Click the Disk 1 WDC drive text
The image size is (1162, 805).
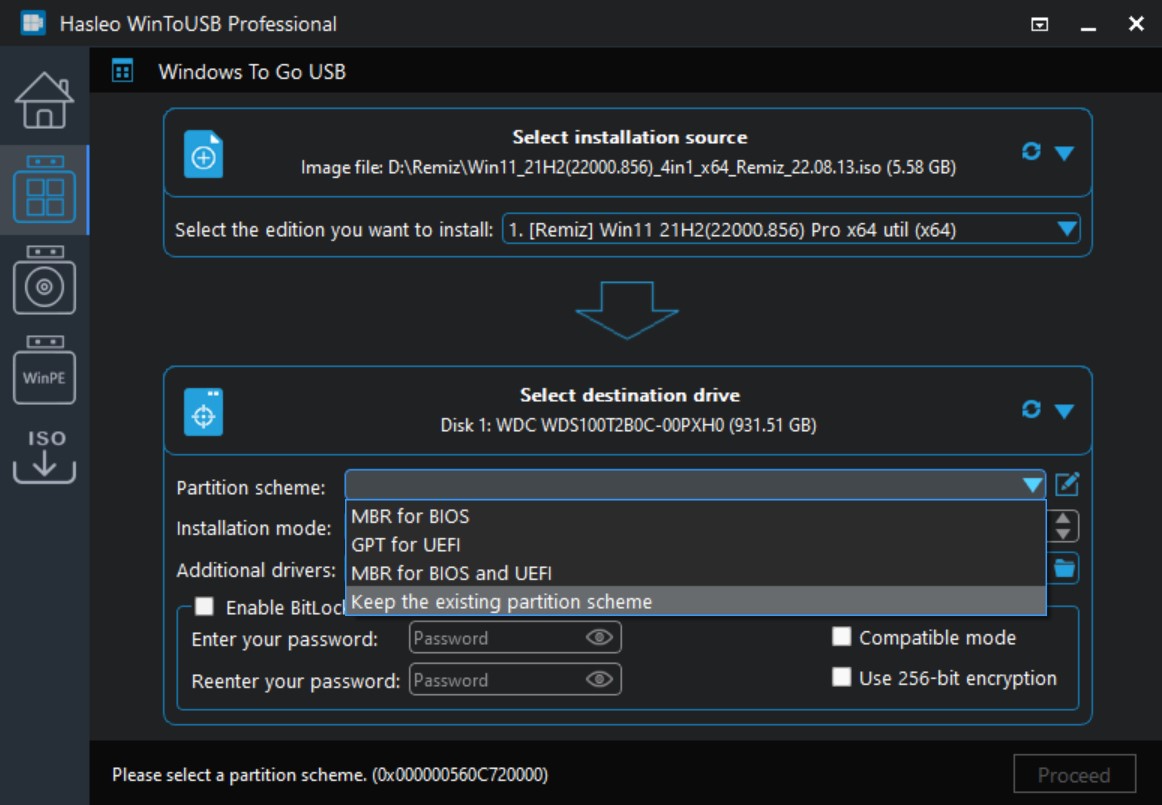tap(628, 425)
